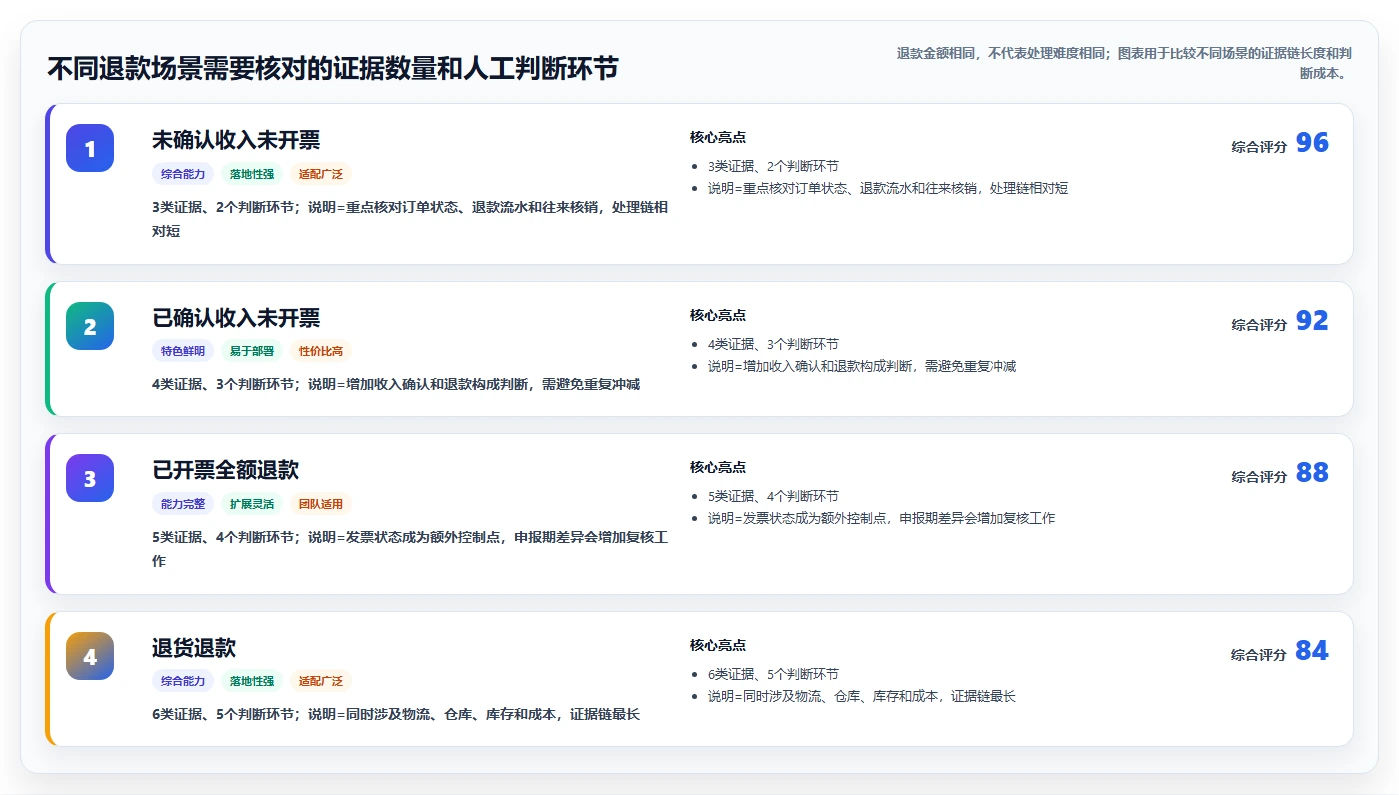1399x795 pixels.
Task: Click 核心亮点 heading in 已确认收入未开票 card
Action: 718,315
